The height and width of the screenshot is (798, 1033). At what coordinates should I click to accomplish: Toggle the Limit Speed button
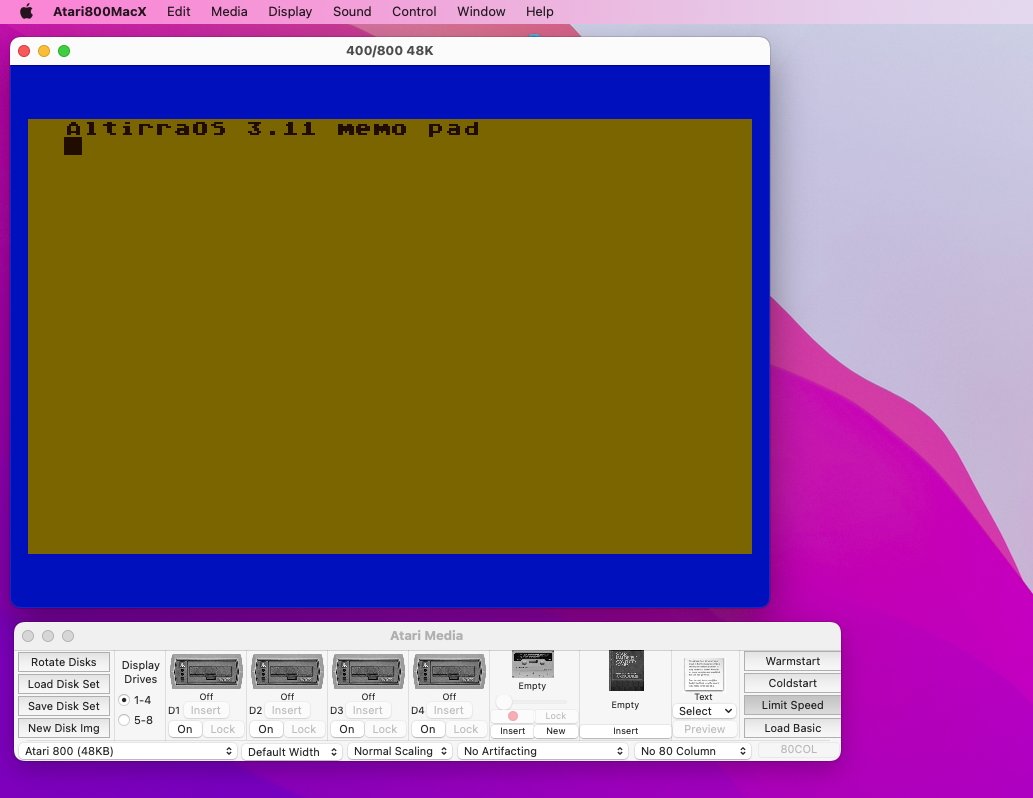[792, 705]
